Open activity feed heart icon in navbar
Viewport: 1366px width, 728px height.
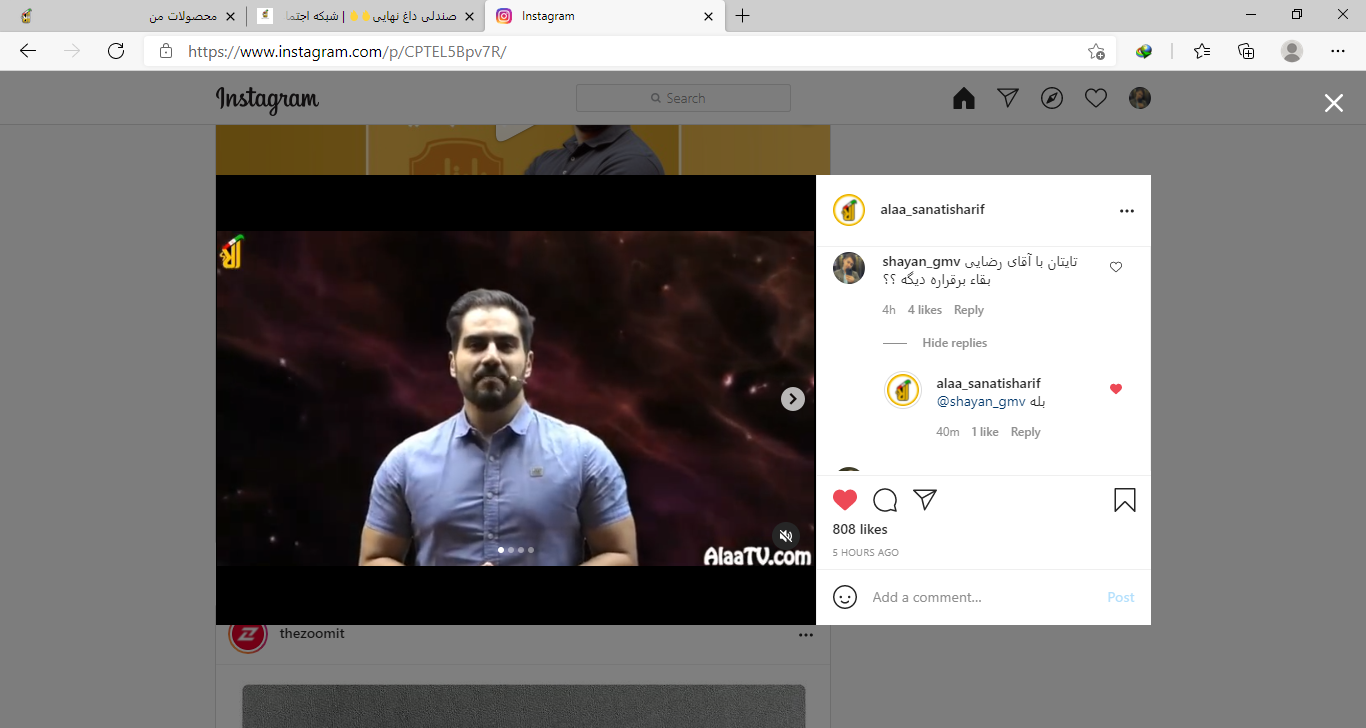click(1096, 98)
